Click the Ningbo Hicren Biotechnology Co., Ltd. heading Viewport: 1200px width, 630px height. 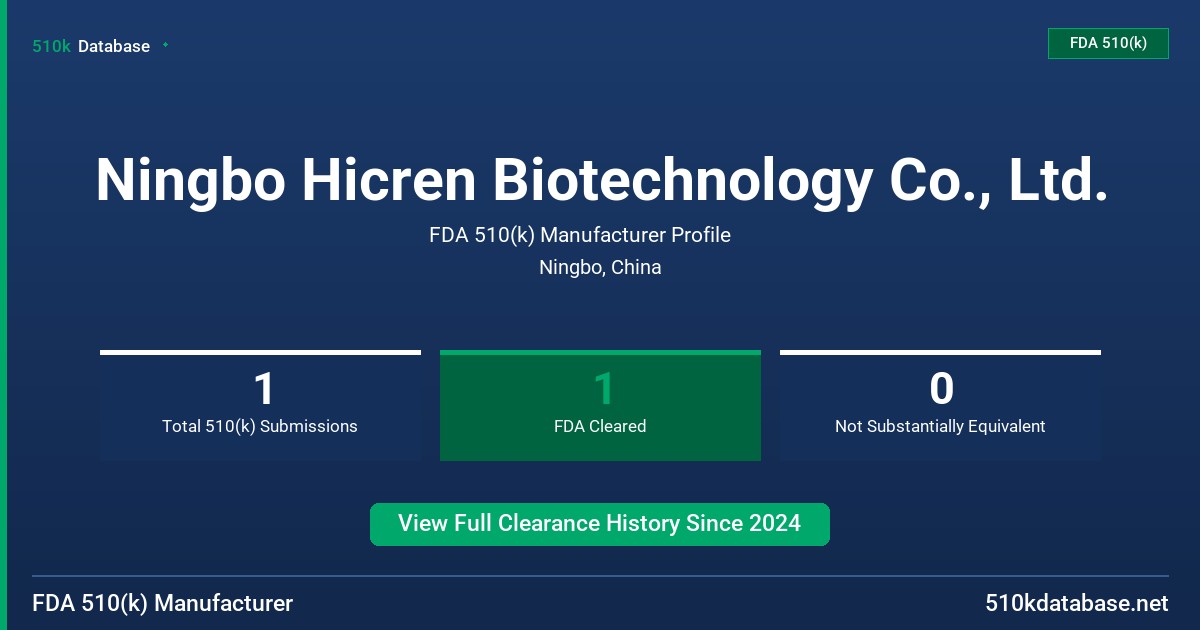601,180
